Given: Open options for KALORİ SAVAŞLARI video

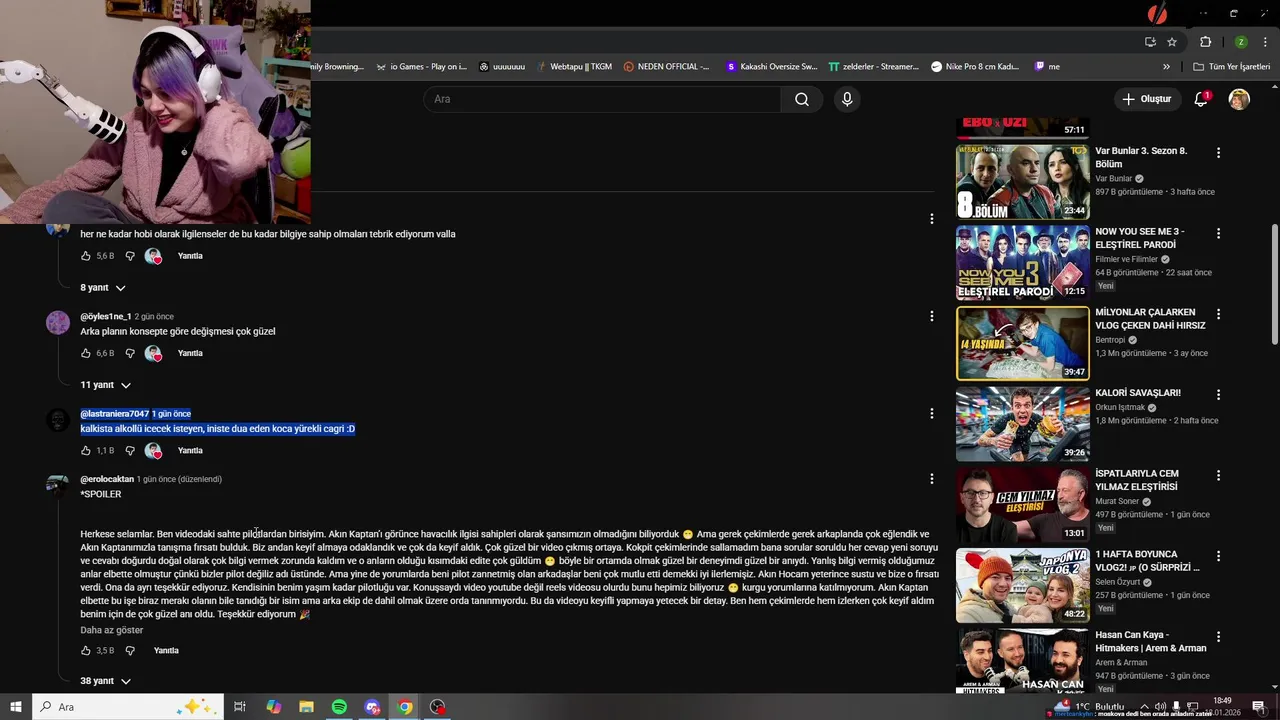Looking at the screenshot, I should pos(1218,395).
